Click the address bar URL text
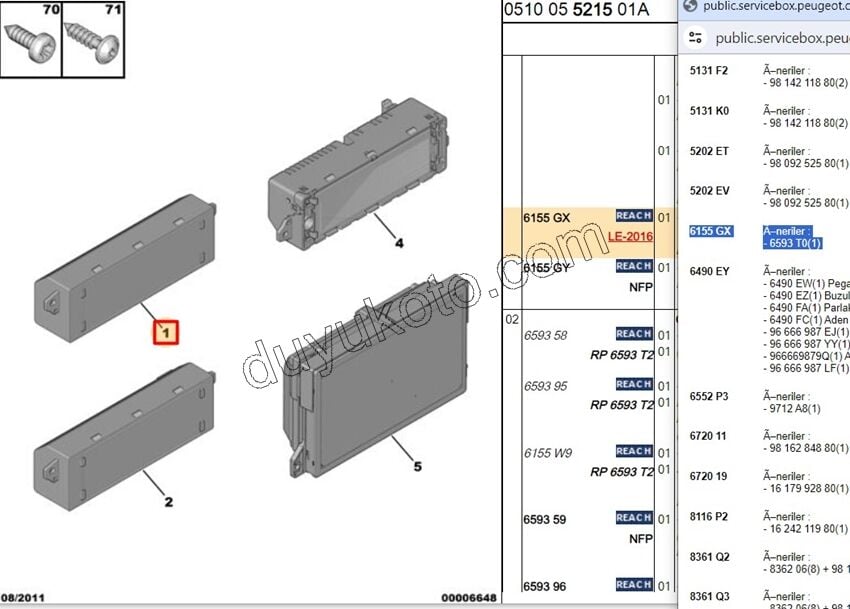The height and width of the screenshot is (609, 850). coord(780,39)
